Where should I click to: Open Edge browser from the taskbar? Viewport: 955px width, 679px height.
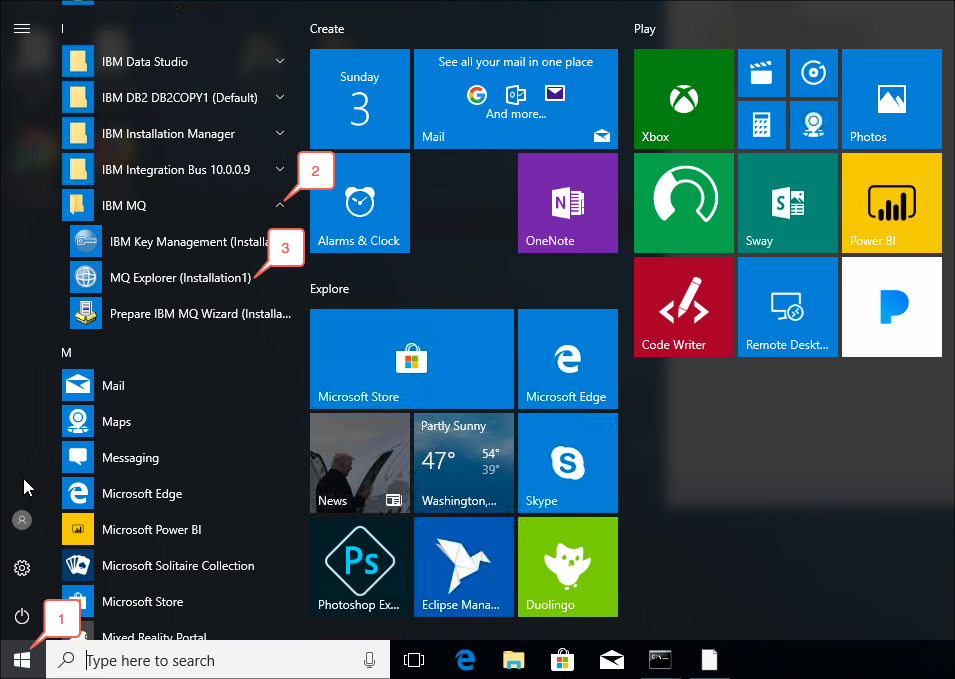point(465,660)
